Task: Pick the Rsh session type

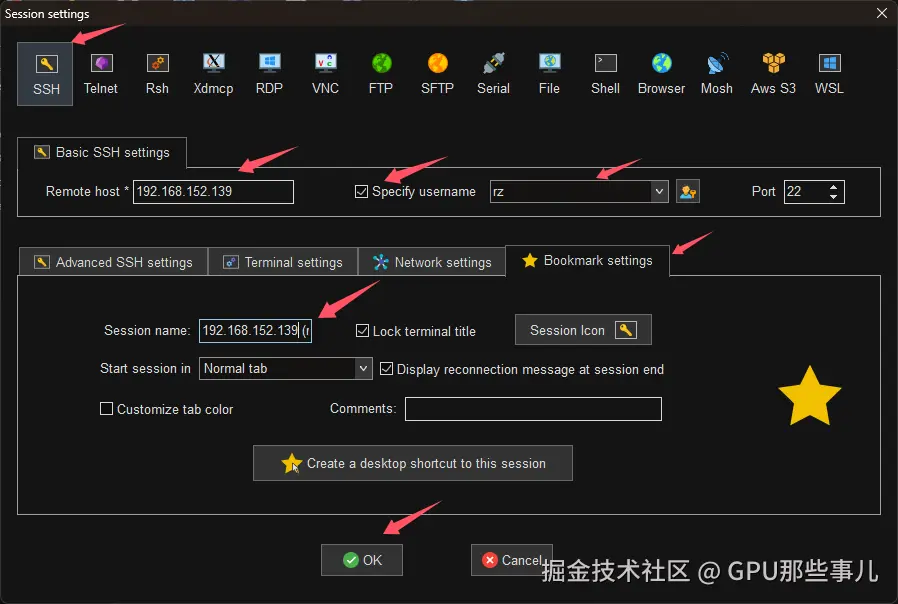Action: (157, 74)
